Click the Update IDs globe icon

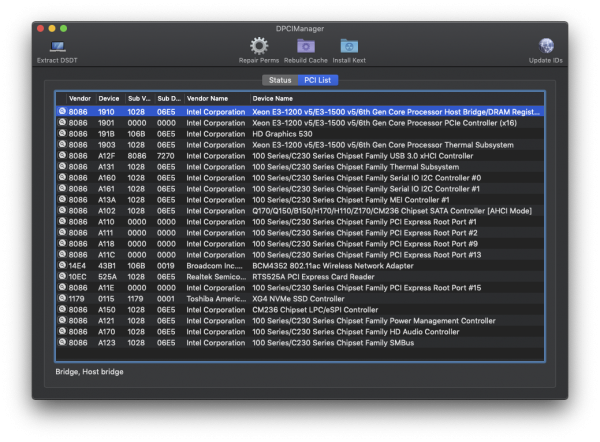pyautogui.click(x=547, y=46)
